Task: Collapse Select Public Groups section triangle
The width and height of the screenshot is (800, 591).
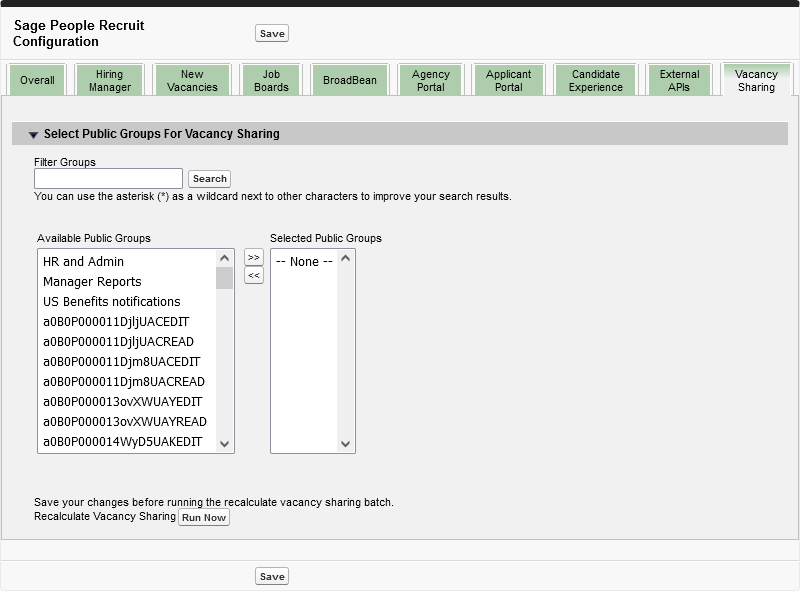Action: tap(33, 134)
